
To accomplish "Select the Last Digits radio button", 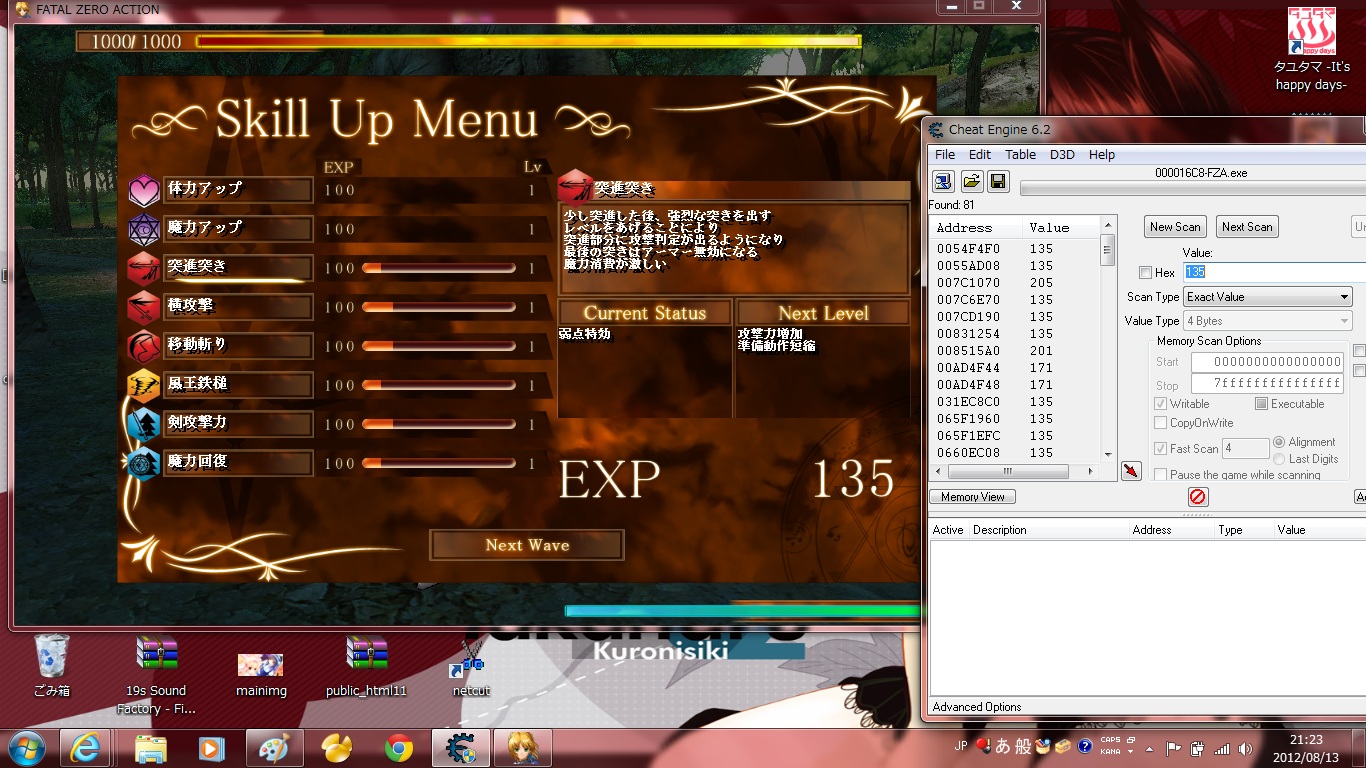I will [x=1280, y=459].
